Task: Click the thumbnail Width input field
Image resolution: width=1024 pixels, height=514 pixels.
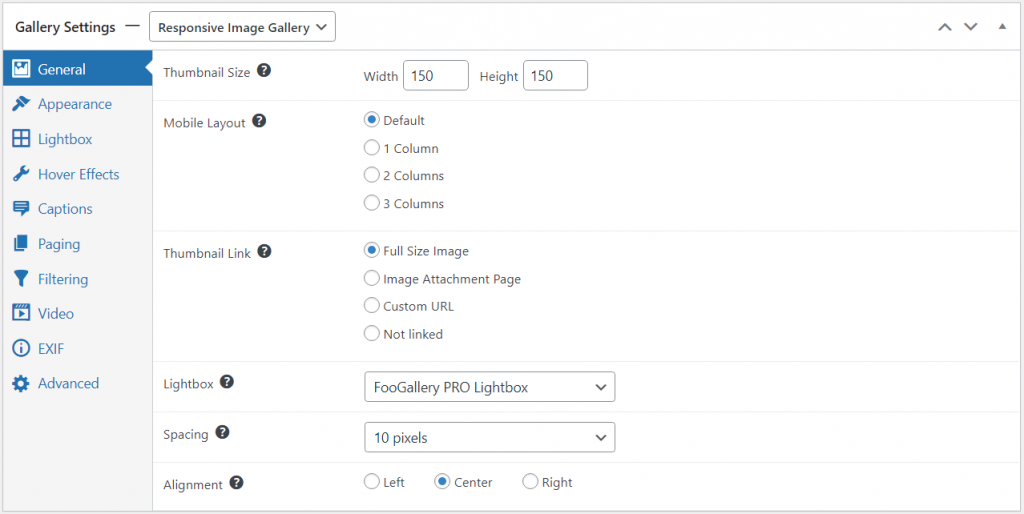Action: click(436, 76)
